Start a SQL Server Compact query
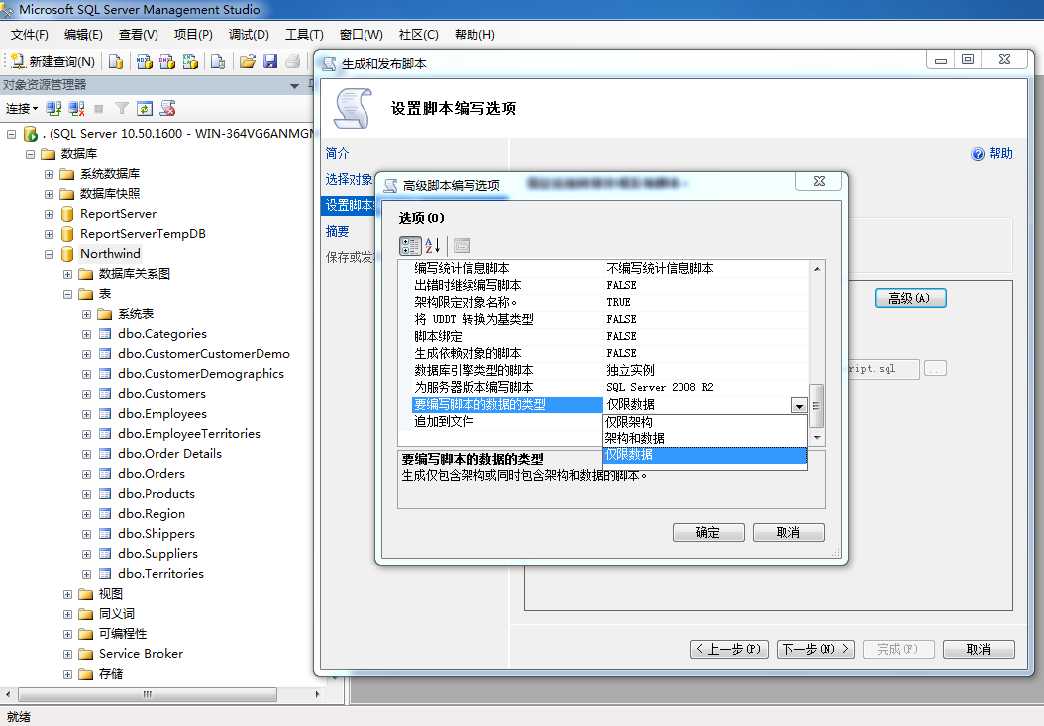This screenshot has width=1044, height=726. 218,61
